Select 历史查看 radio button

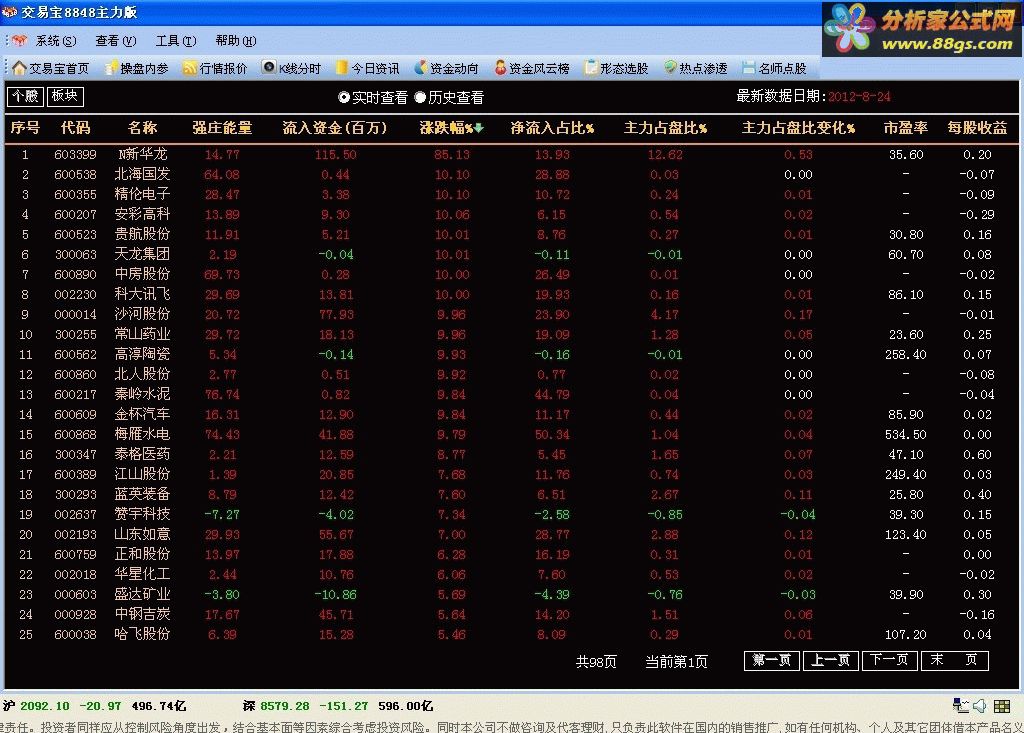tap(420, 97)
